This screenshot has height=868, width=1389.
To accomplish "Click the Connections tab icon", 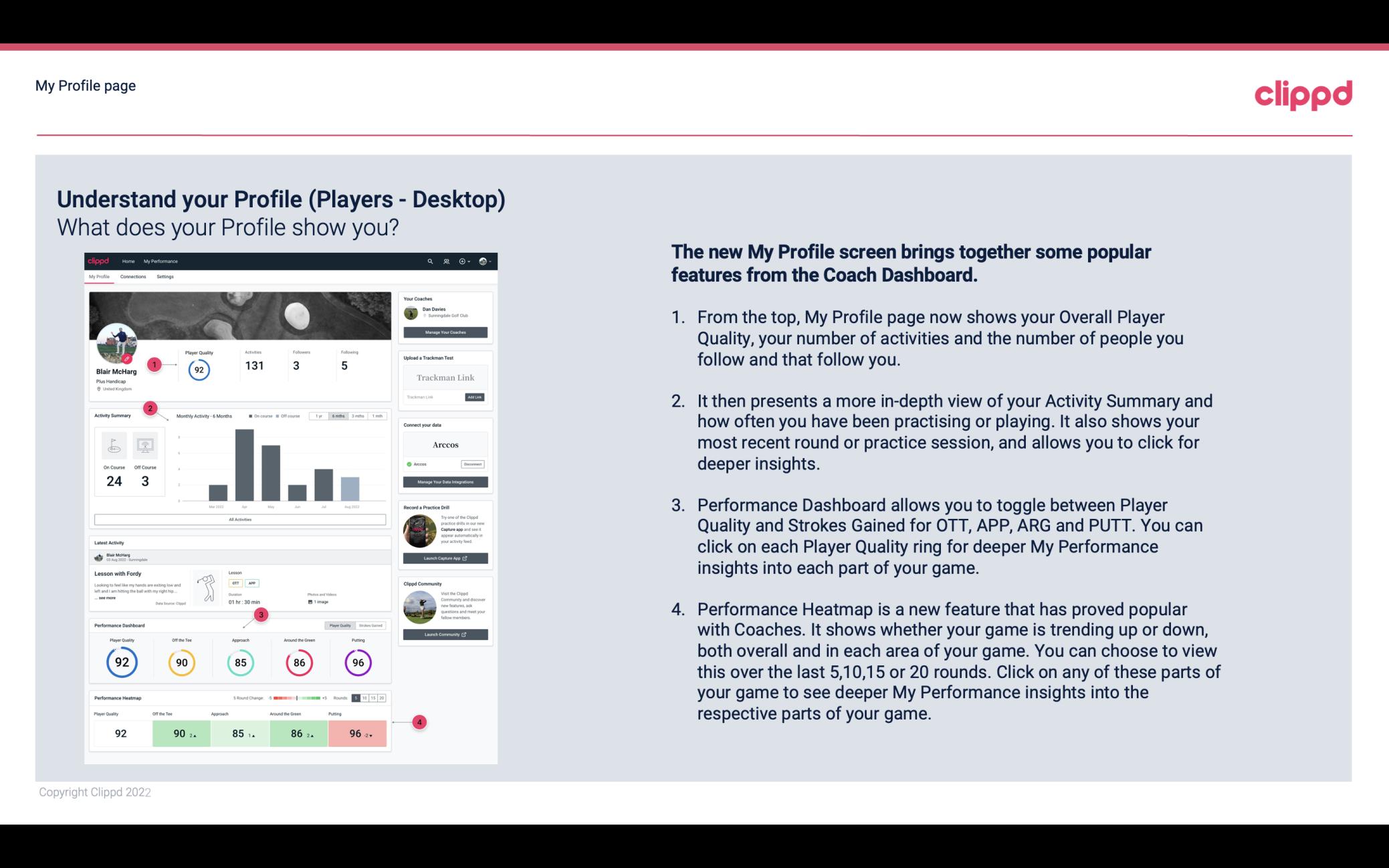I will coord(133,277).
